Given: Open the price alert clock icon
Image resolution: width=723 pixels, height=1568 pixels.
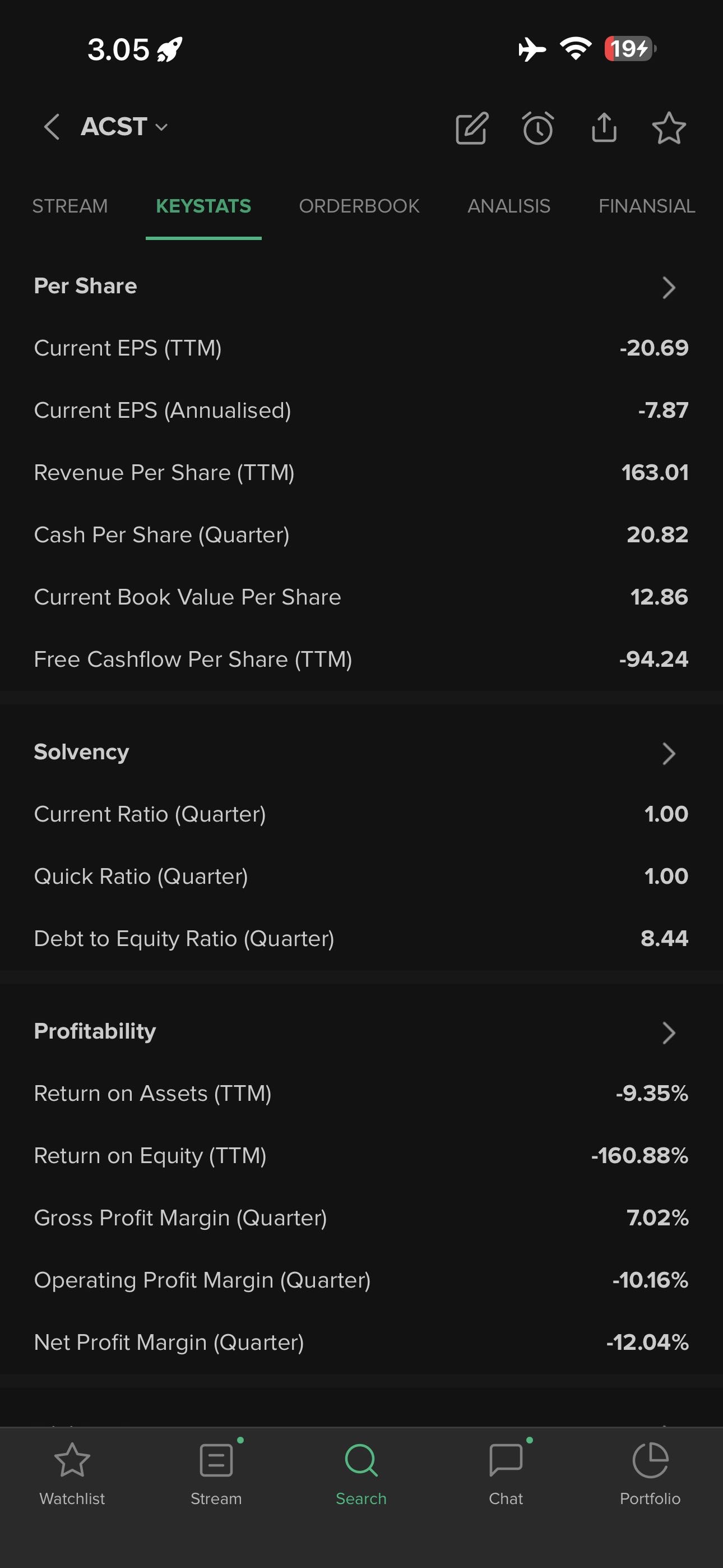Looking at the screenshot, I should [538, 128].
